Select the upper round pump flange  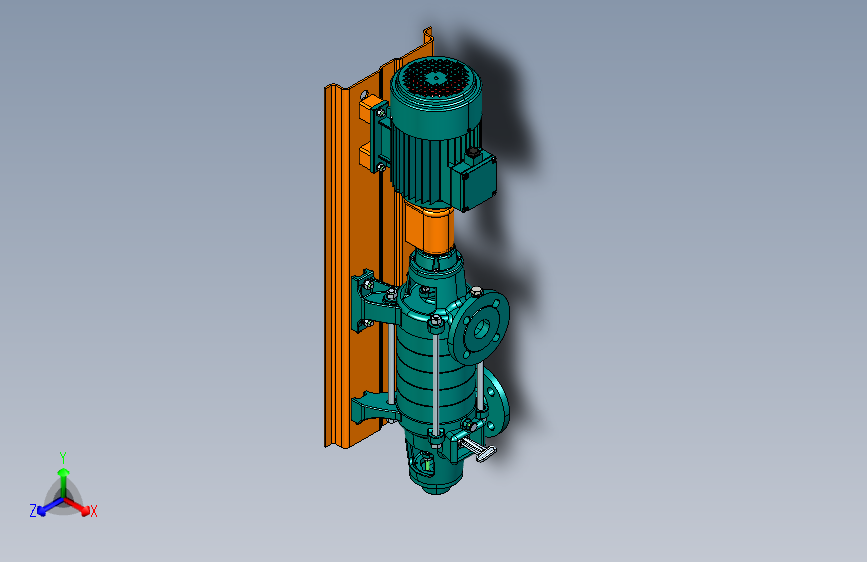[x=479, y=327]
